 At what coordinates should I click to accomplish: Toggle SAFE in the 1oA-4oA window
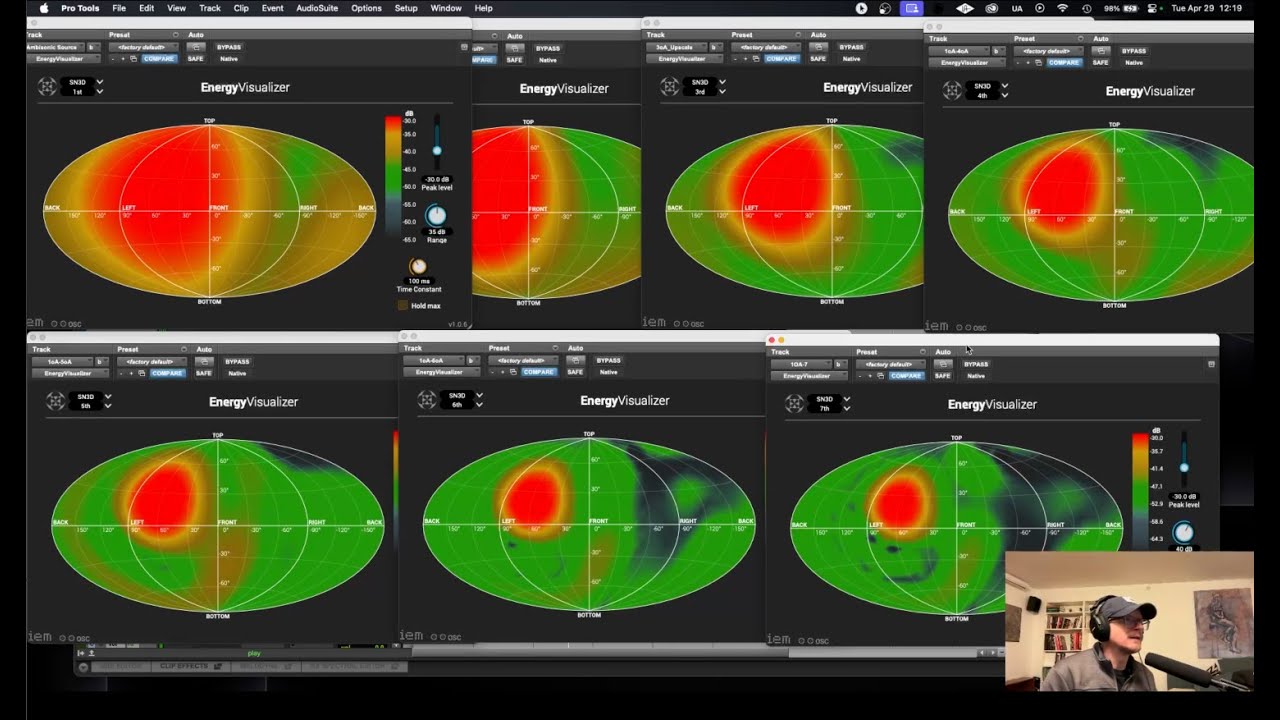1100,62
